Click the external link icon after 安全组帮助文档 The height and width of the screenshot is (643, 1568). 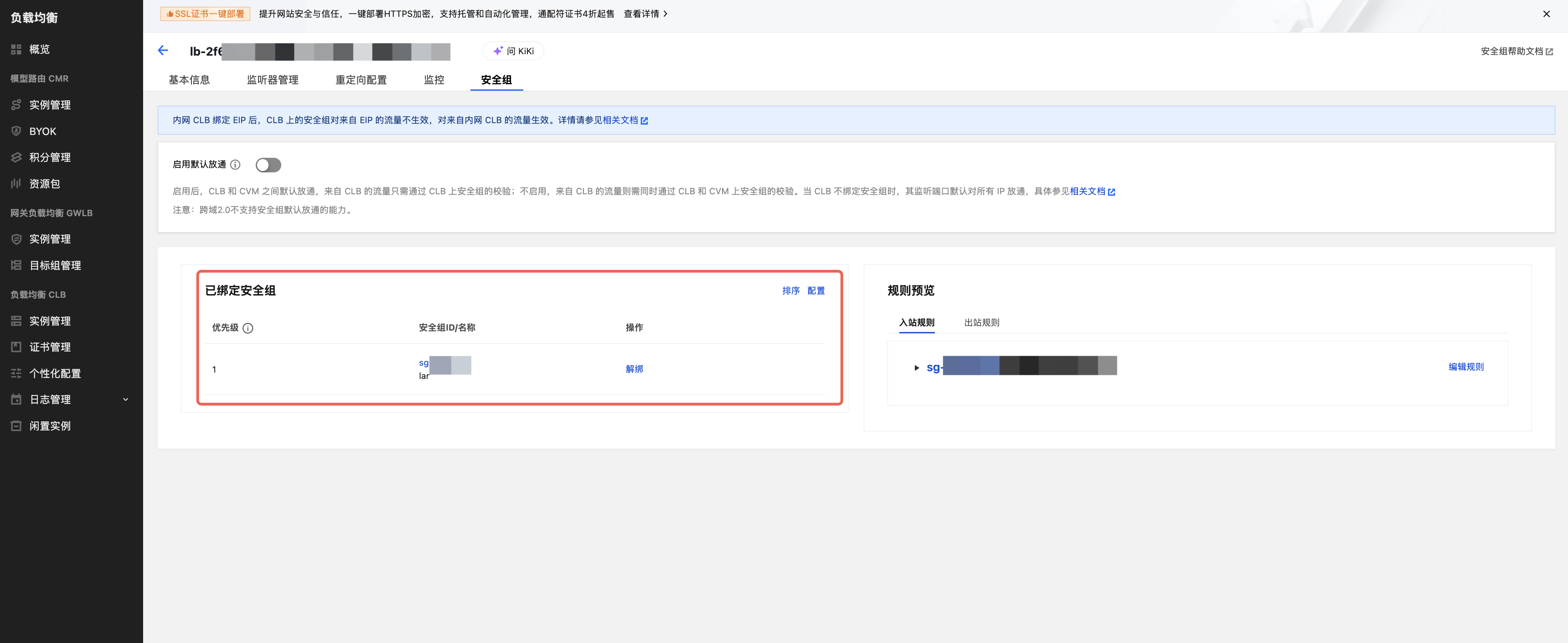tap(1549, 52)
